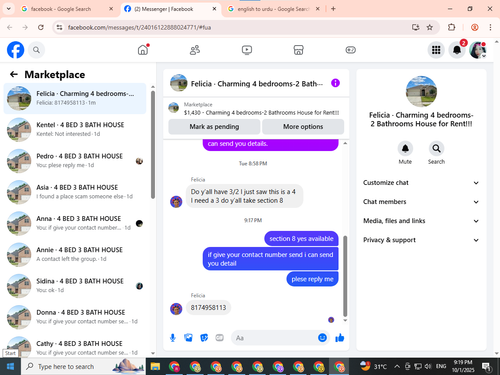Go back using the Marketplace back arrow

pos(14,74)
